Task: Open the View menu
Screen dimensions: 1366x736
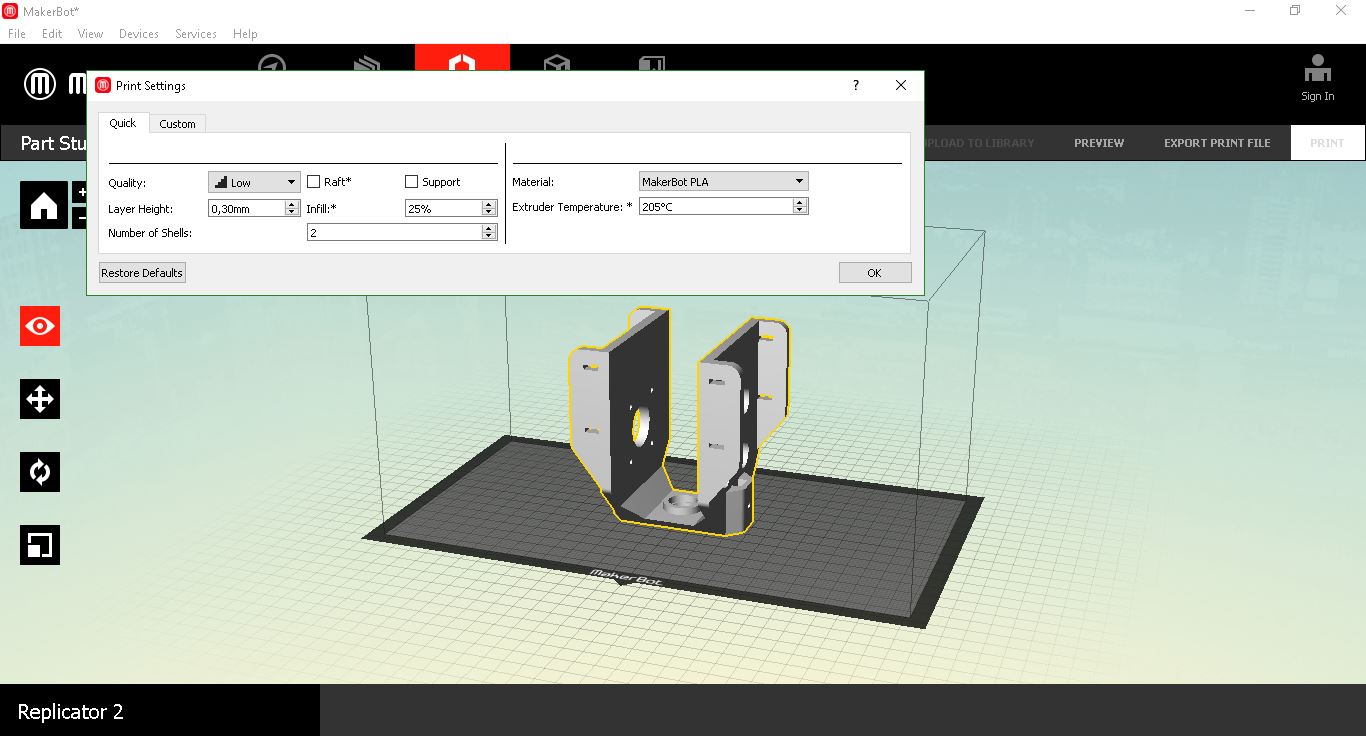Action: [x=90, y=33]
